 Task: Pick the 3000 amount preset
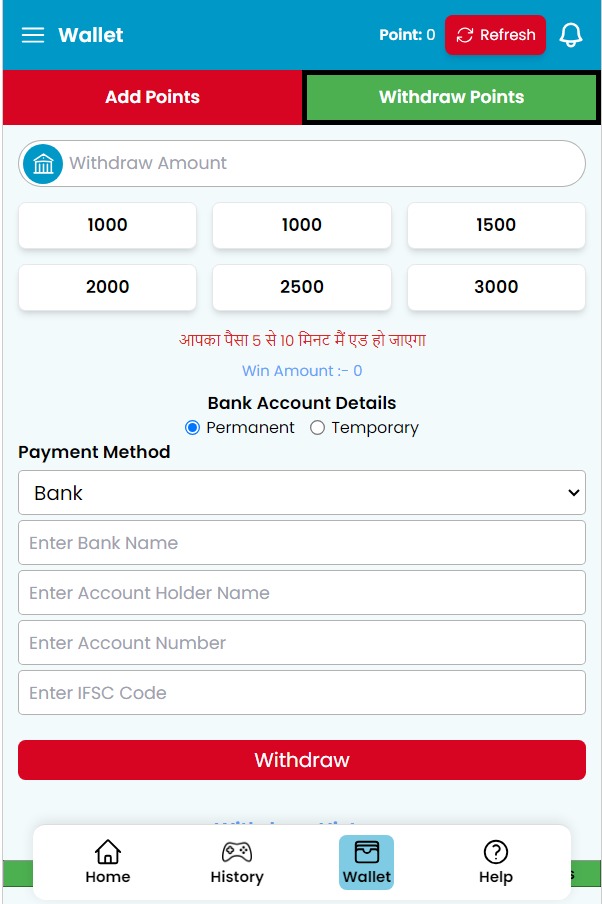click(x=496, y=287)
